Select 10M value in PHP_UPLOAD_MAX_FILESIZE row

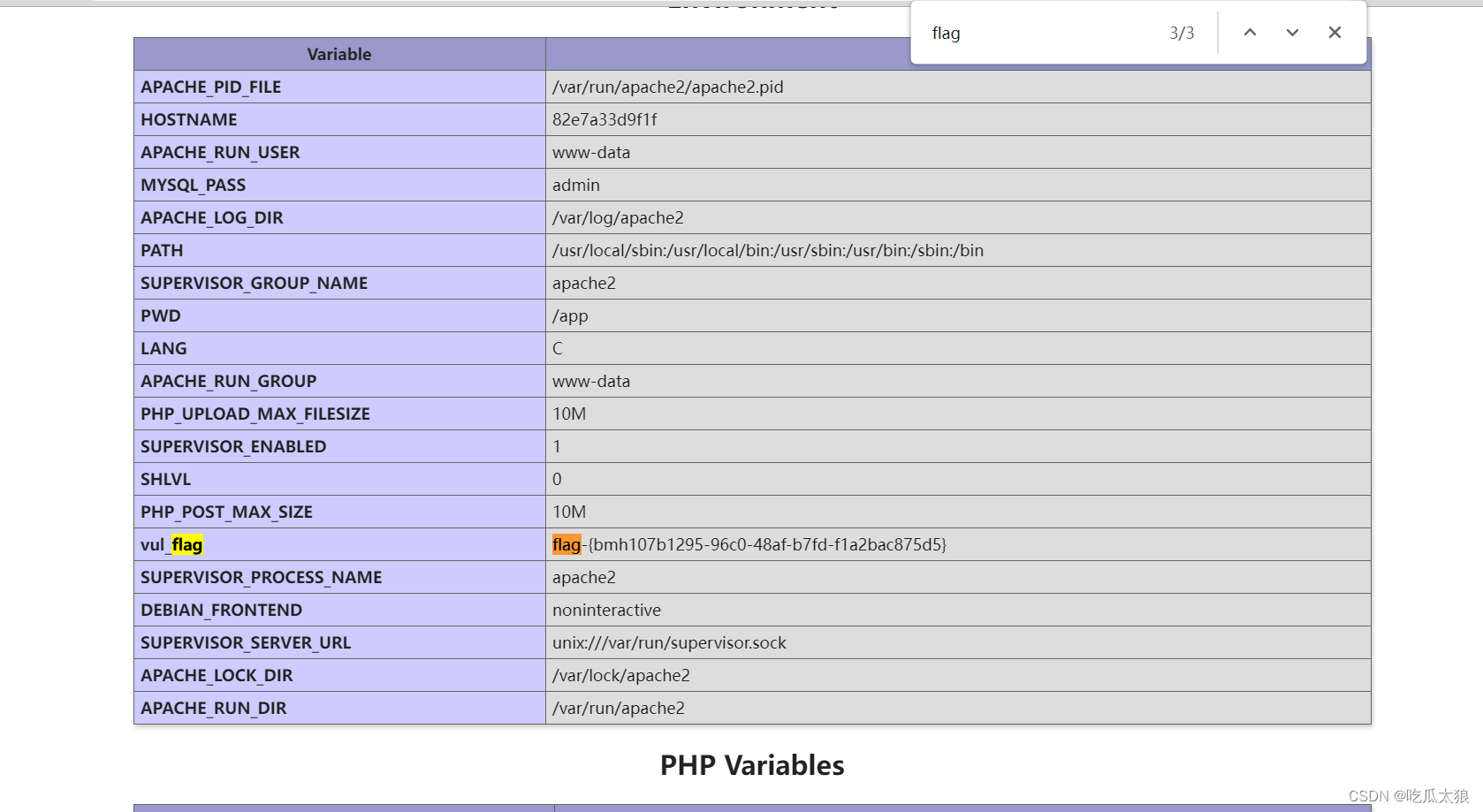click(569, 414)
